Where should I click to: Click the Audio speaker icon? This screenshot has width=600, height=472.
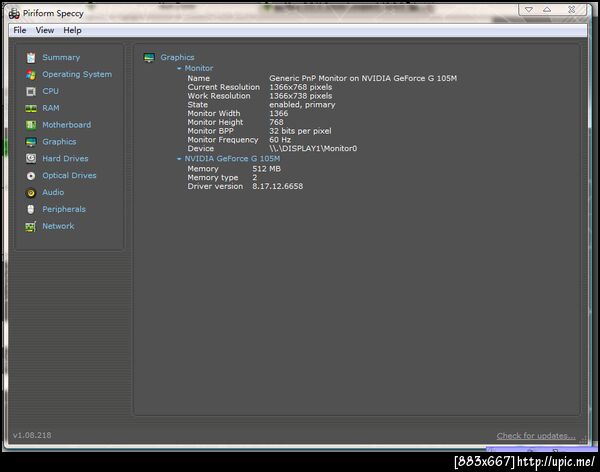pos(31,193)
